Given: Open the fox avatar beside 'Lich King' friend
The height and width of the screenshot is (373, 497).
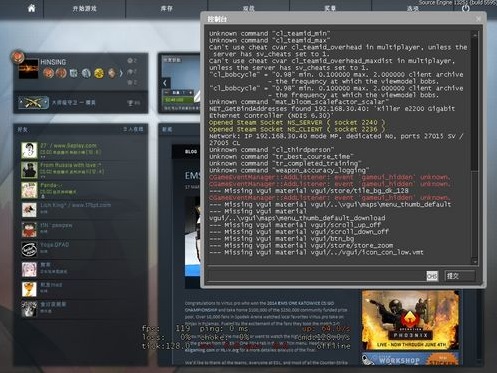Looking at the screenshot, I should [x=29, y=210].
